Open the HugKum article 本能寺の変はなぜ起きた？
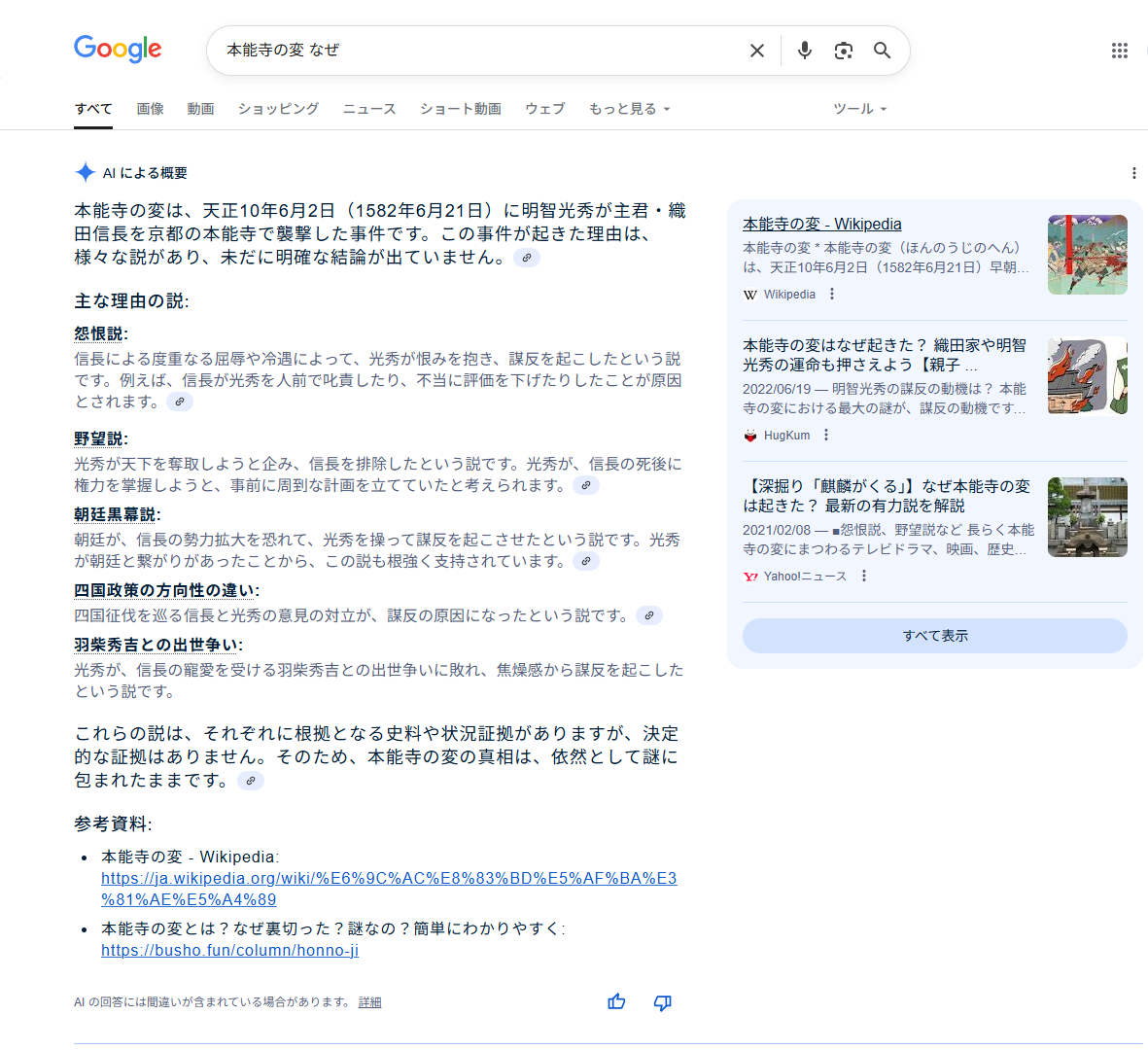Screen dimensions: 1148x1050 [x=886, y=355]
